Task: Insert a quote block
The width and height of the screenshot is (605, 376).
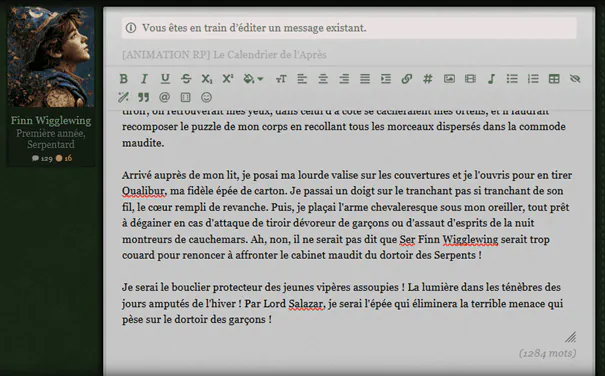Action: [x=144, y=97]
